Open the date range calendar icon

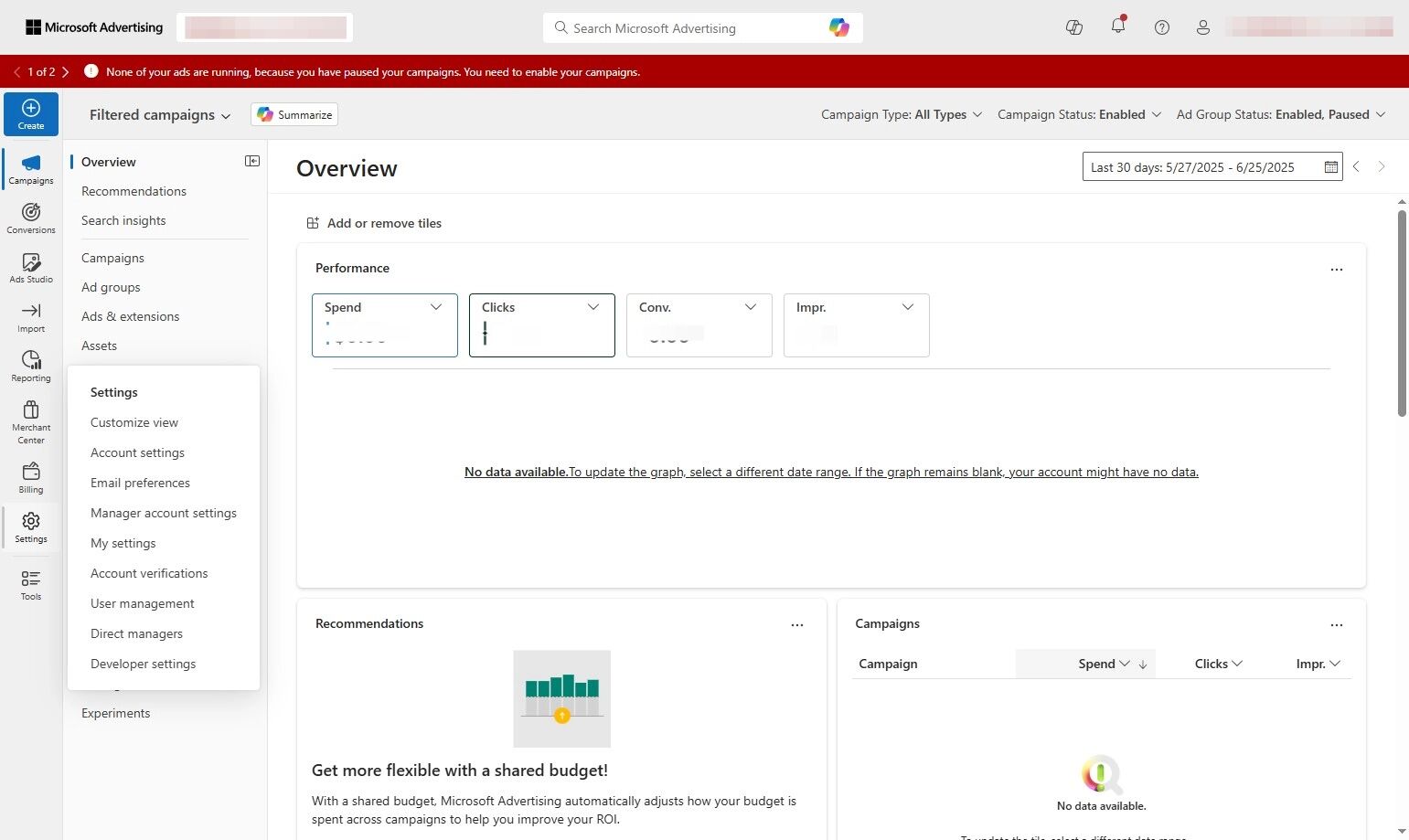(1330, 166)
